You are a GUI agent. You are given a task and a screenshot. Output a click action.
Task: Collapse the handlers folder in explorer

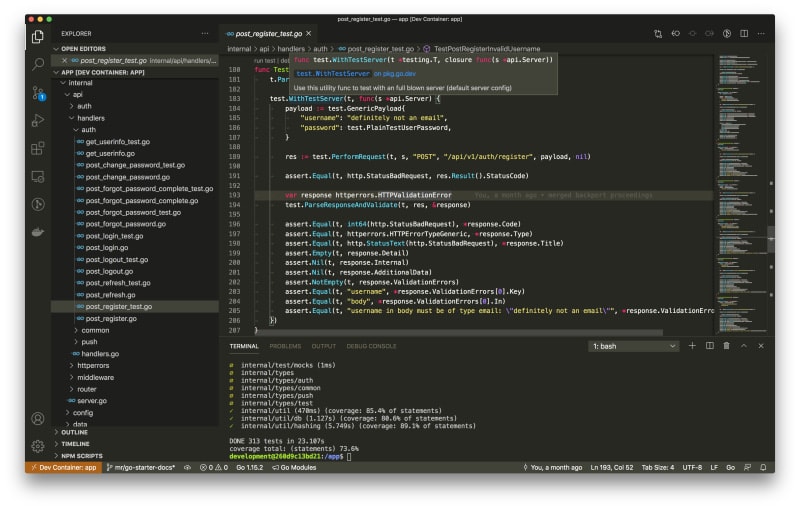[90, 118]
